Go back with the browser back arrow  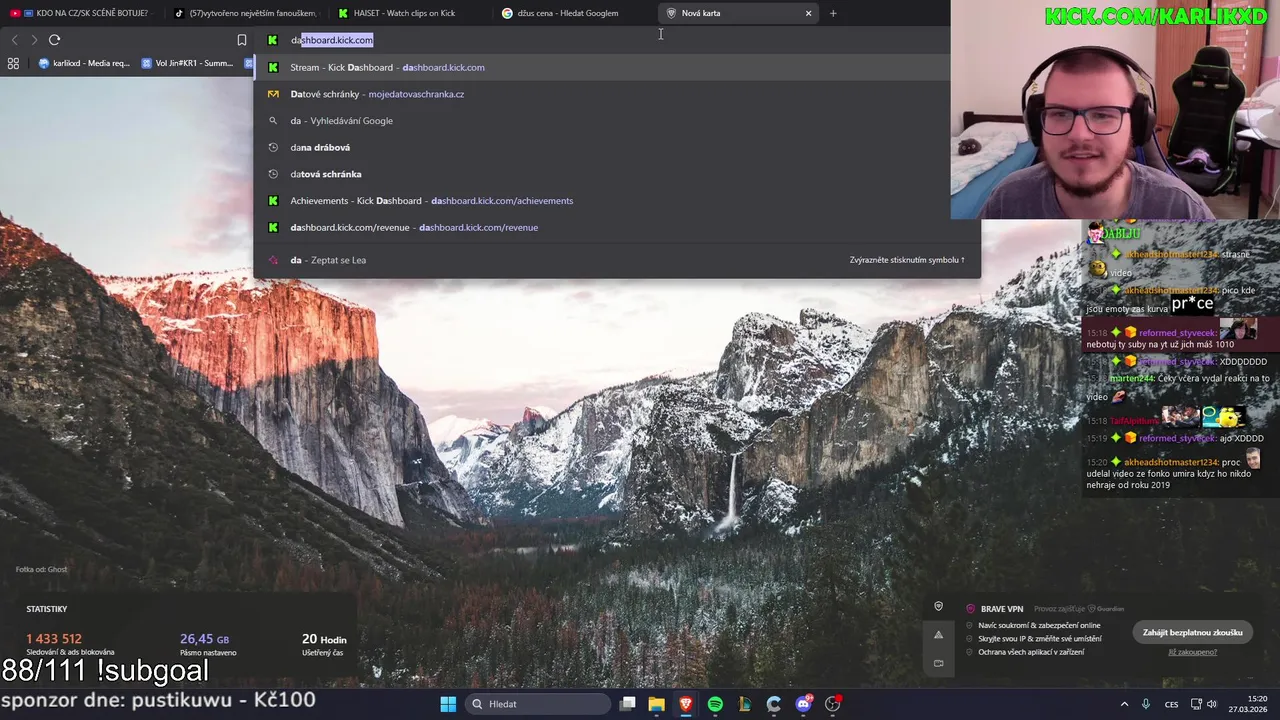pos(14,40)
